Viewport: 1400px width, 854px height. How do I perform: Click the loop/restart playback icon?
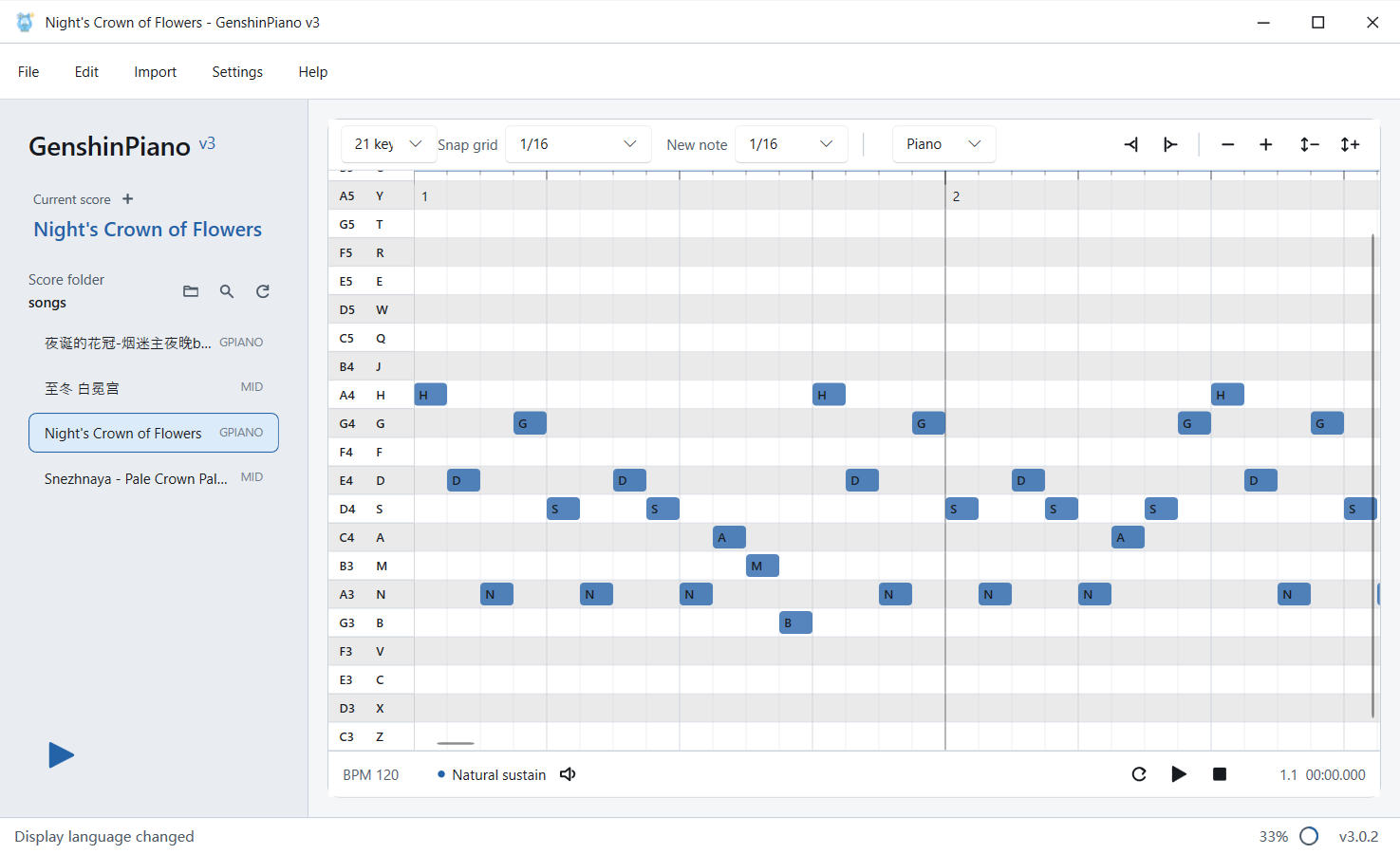[1139, 774]
